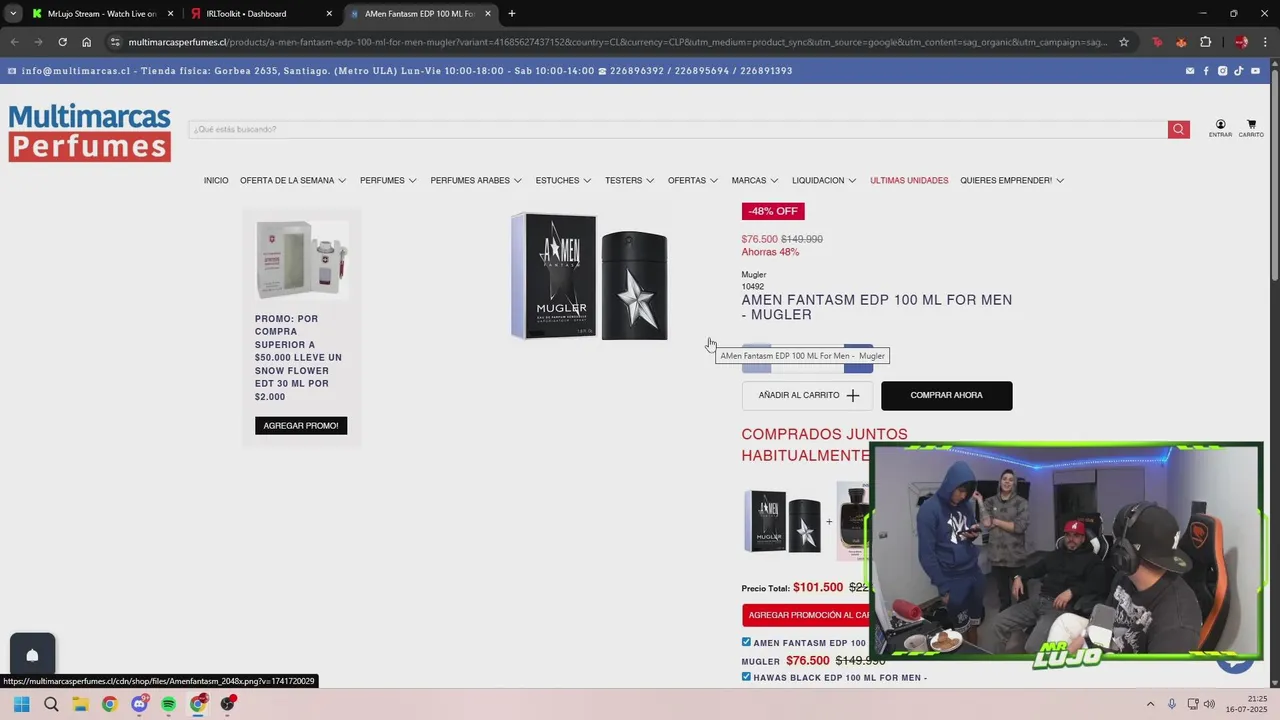1280x720 pixels.
Task: Open OBS Studio from the taskbar
Action: pos(228,704)
